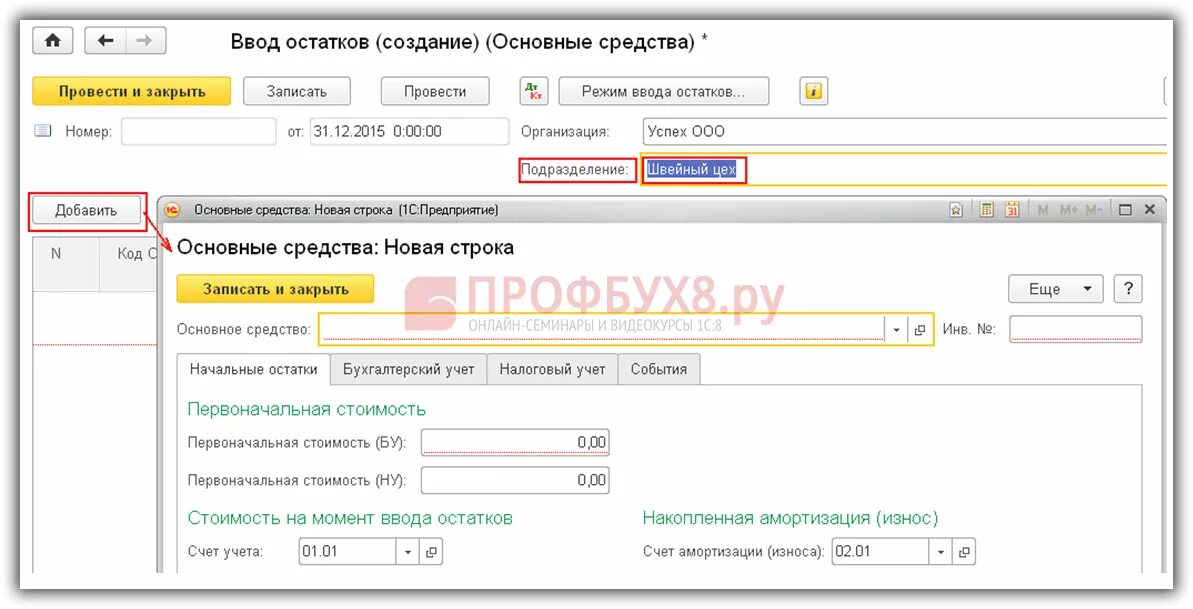Close the Новая строка dialog

(x=1149, y=209)
